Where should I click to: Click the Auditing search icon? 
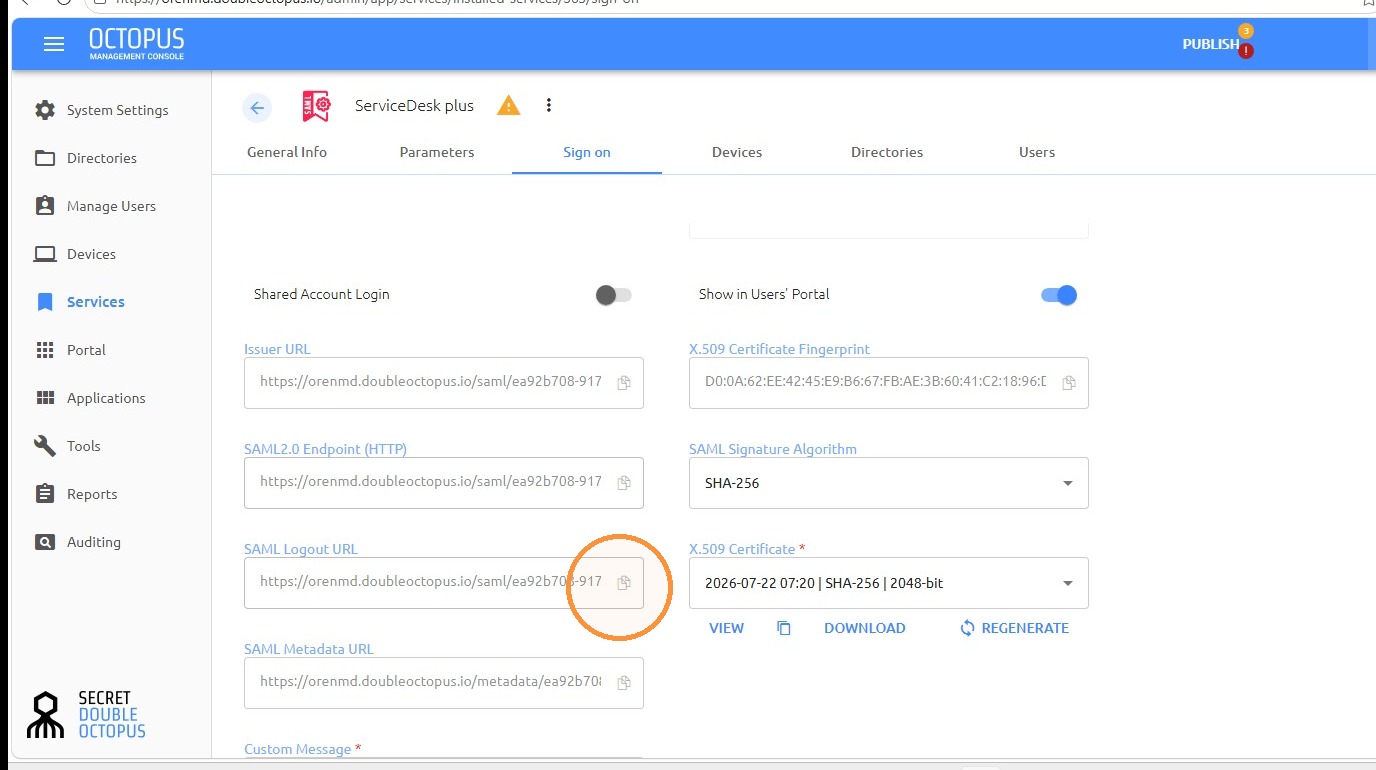pos(45,542)
